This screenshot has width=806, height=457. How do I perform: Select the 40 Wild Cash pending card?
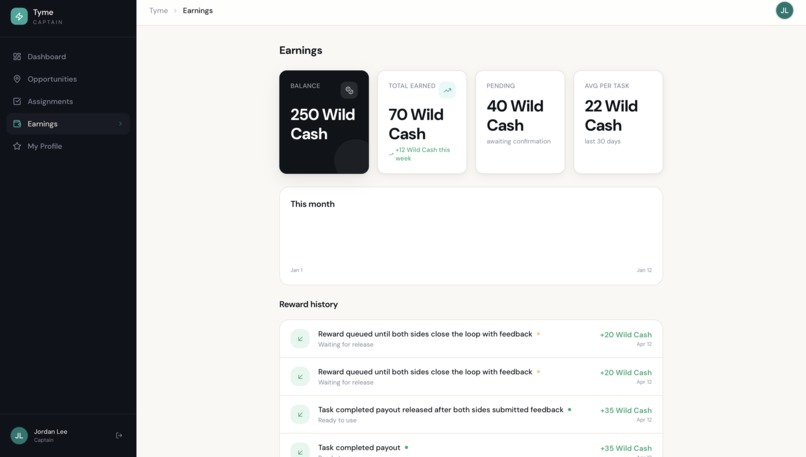pyautogui.click(x=520, y=122)
